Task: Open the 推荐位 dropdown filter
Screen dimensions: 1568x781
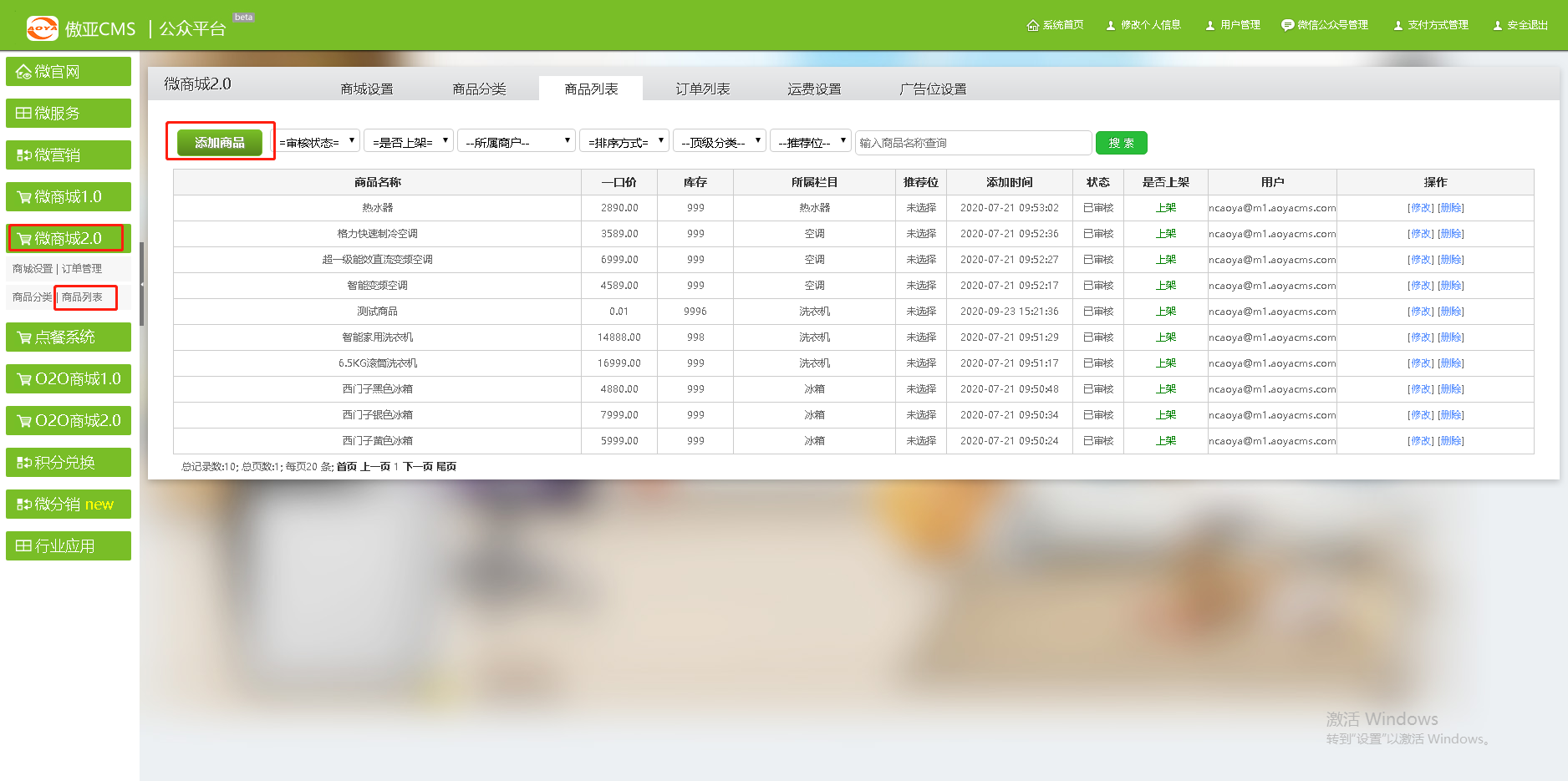Action: click(809, 142)
